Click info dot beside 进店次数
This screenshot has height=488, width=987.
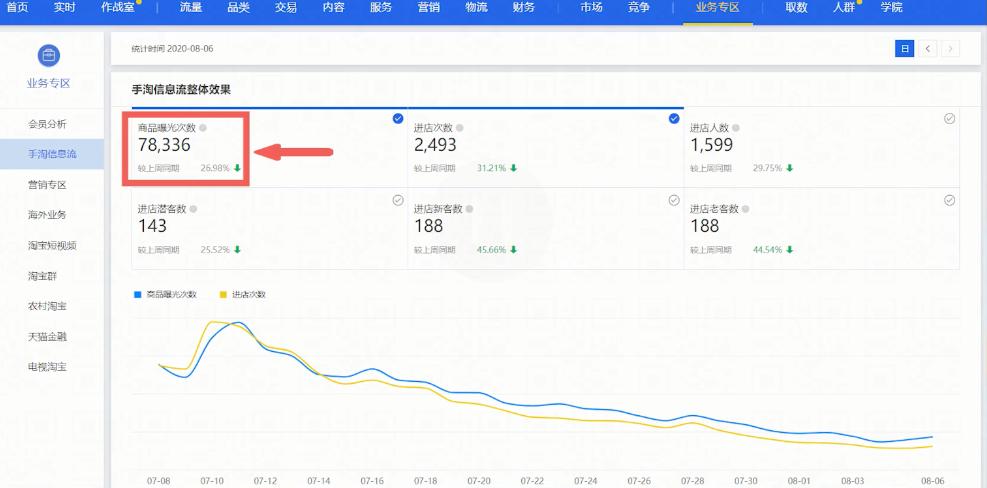pos(460,128)
